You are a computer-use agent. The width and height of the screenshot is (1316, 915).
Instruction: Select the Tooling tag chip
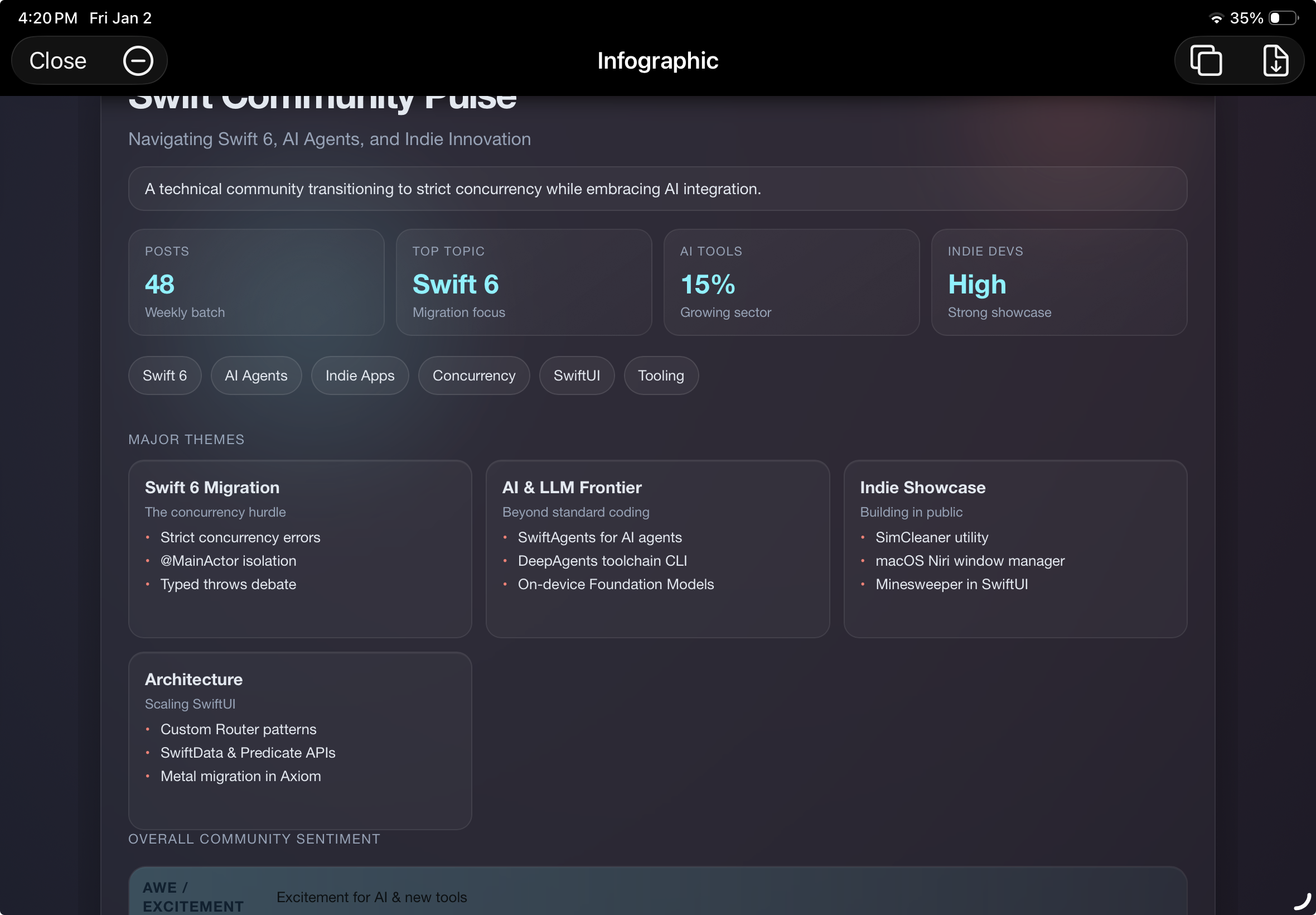pyautogui.click(x=661, y=375)
